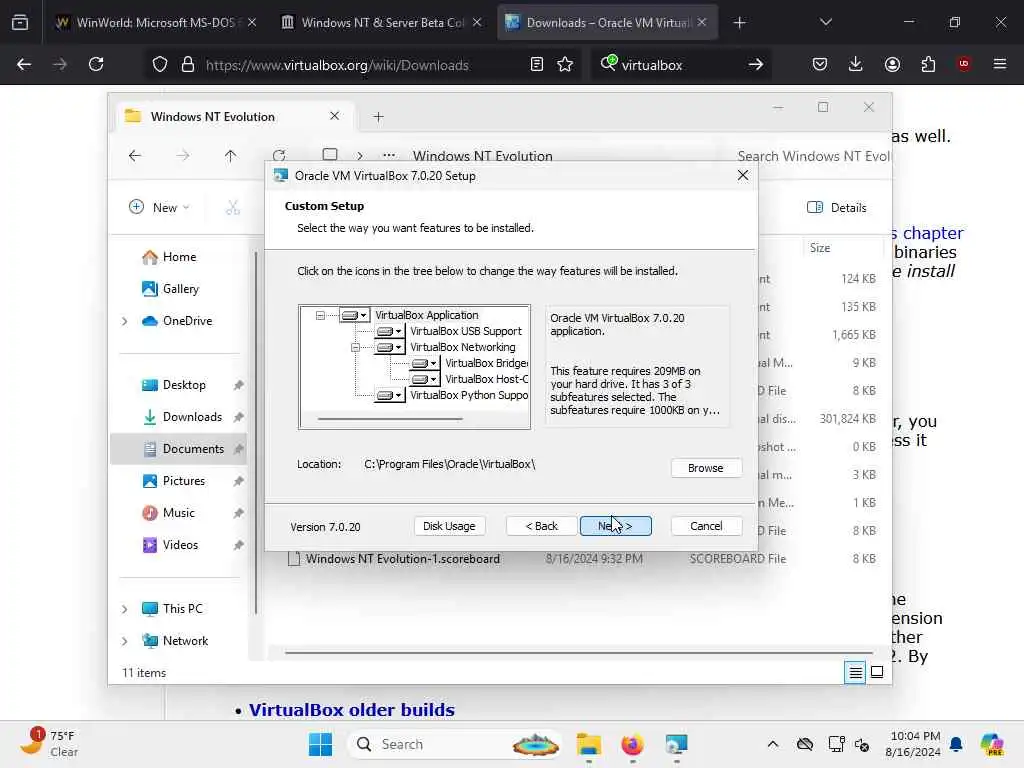The image size is (1024, 768).
Task: Open VirtualBox Application feature dropdown icon
Action: point(355,315)
